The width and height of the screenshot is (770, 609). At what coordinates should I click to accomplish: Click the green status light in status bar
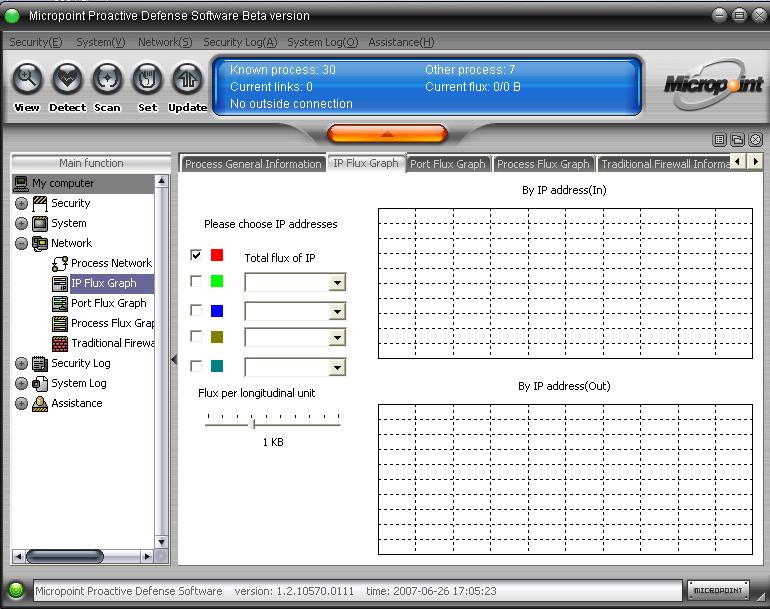tap(16, 590)
